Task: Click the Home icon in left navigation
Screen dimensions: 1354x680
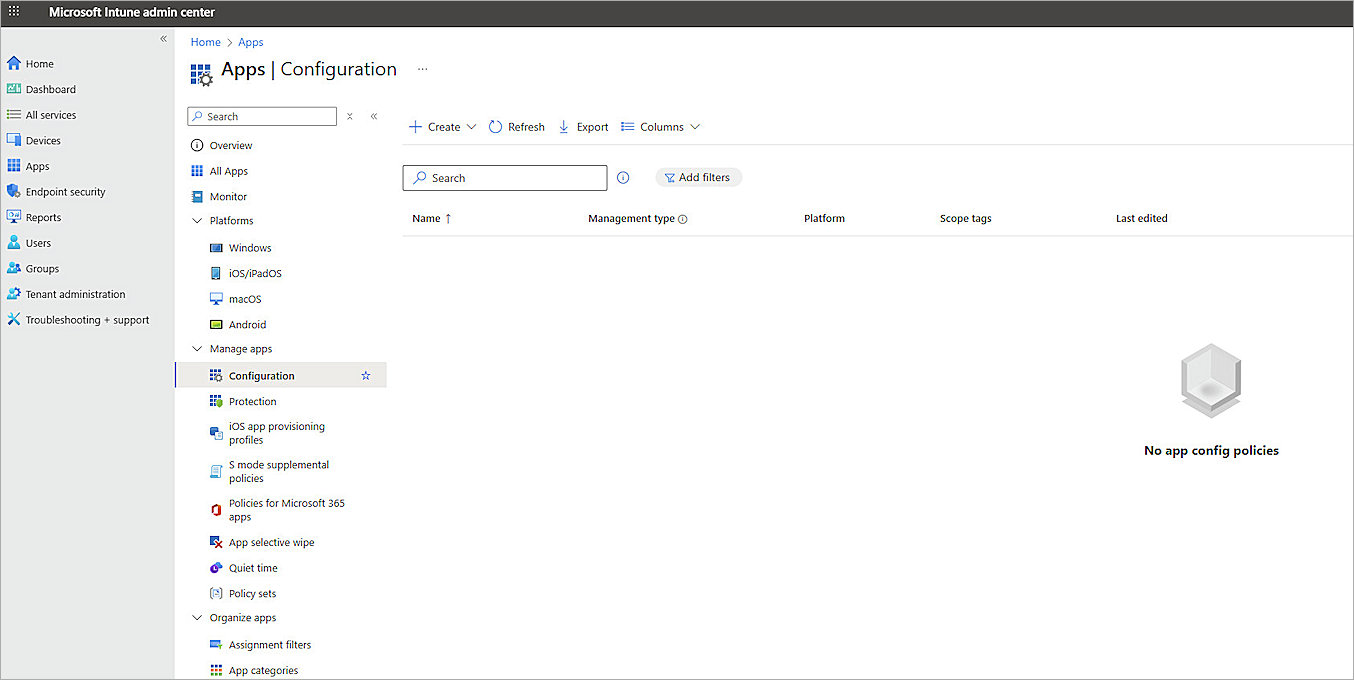Action: click(x=14, y=63)
